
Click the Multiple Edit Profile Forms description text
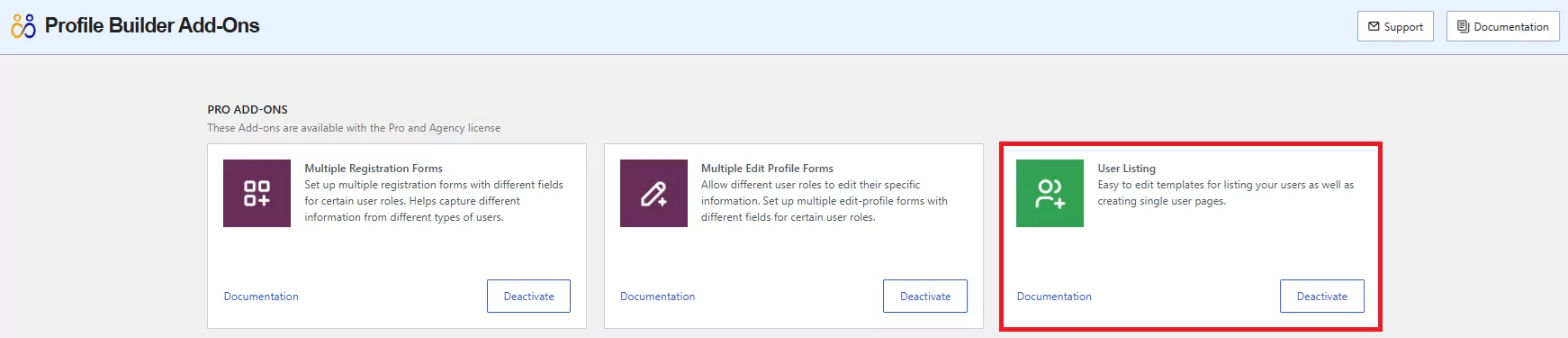[x=825, y=201]
